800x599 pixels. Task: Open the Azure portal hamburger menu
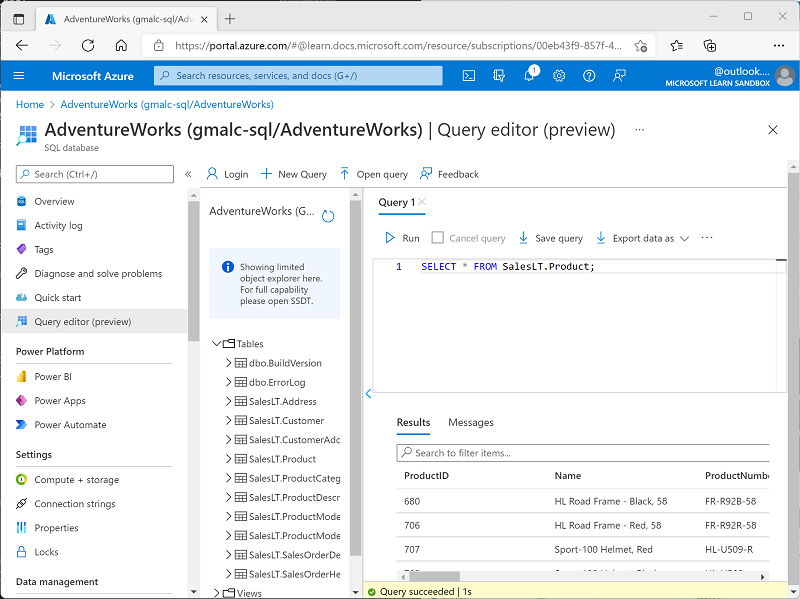tap(19, 76)
